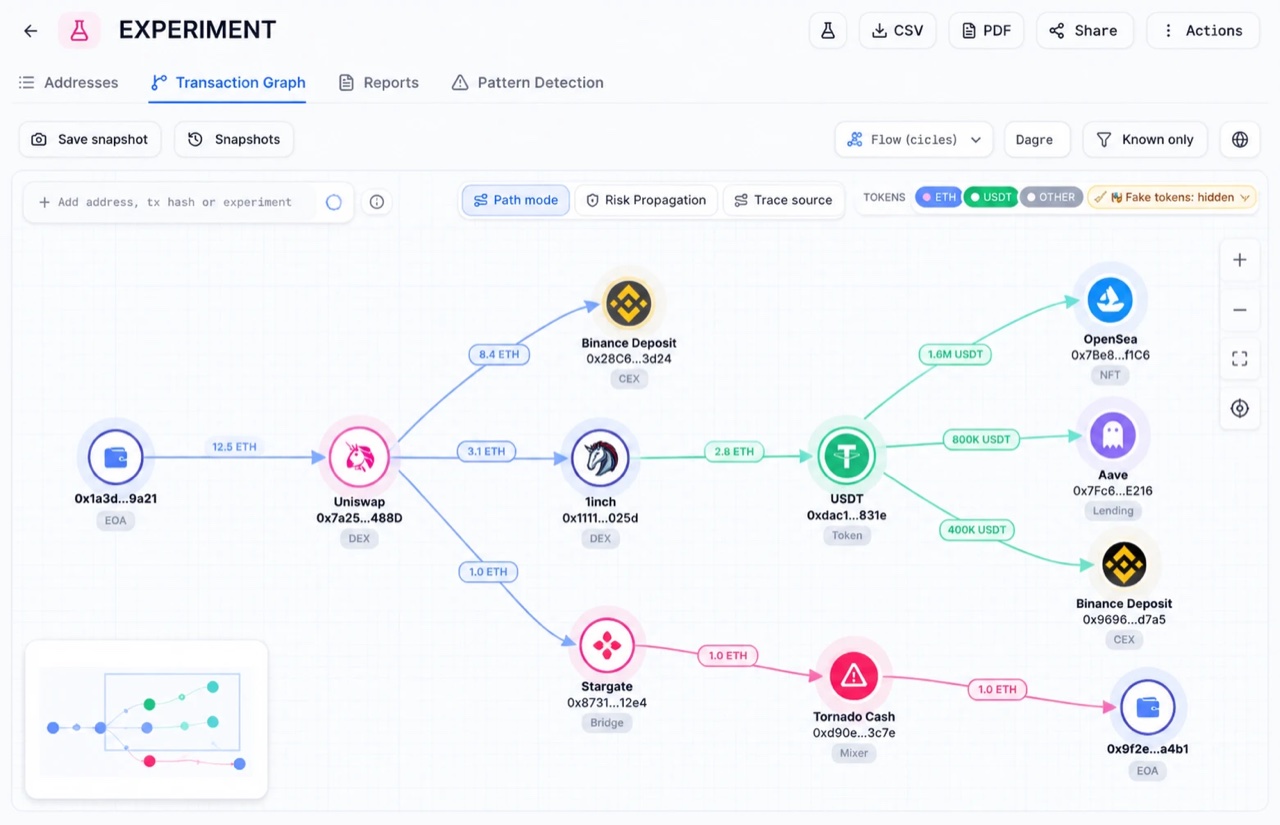Click the 800K USDT edge label
1280x825 pixels.
[980, 440]
